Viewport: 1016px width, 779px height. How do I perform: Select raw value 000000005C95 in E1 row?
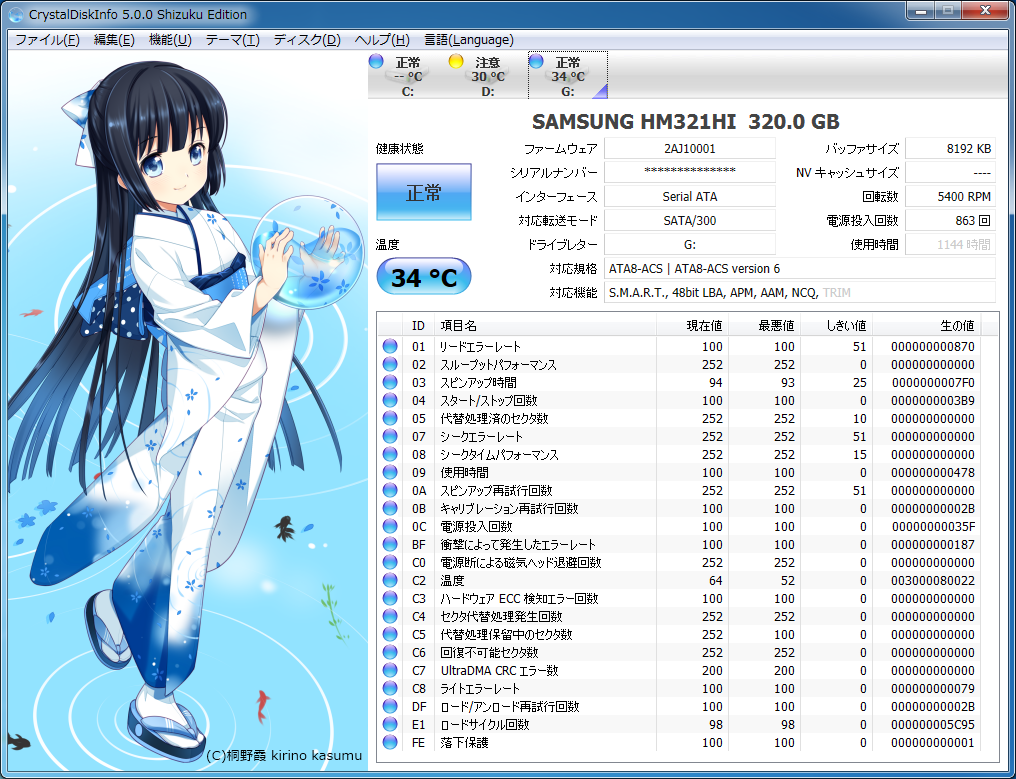click(932, 725)
